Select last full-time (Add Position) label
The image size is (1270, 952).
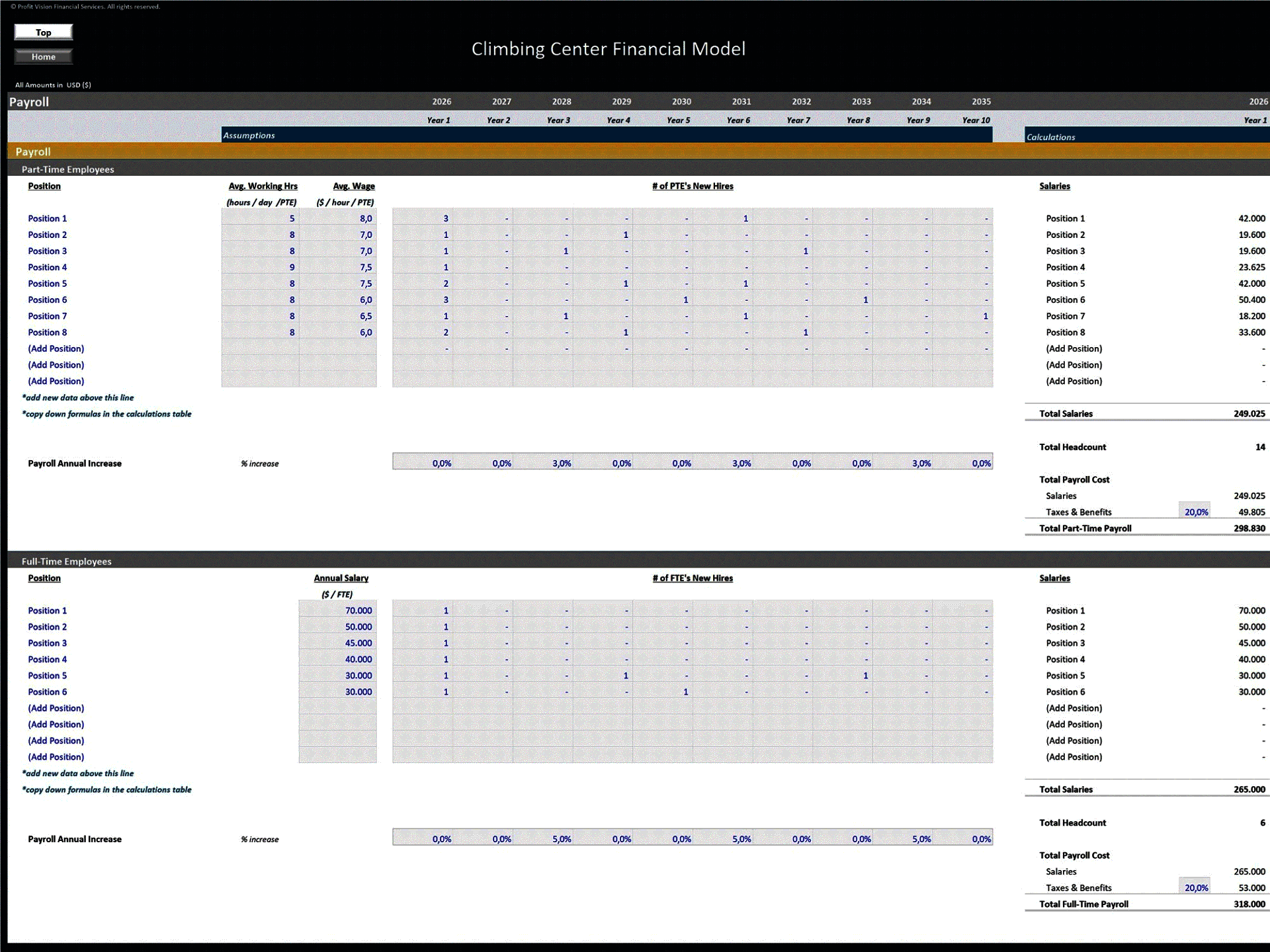[56, 757]
